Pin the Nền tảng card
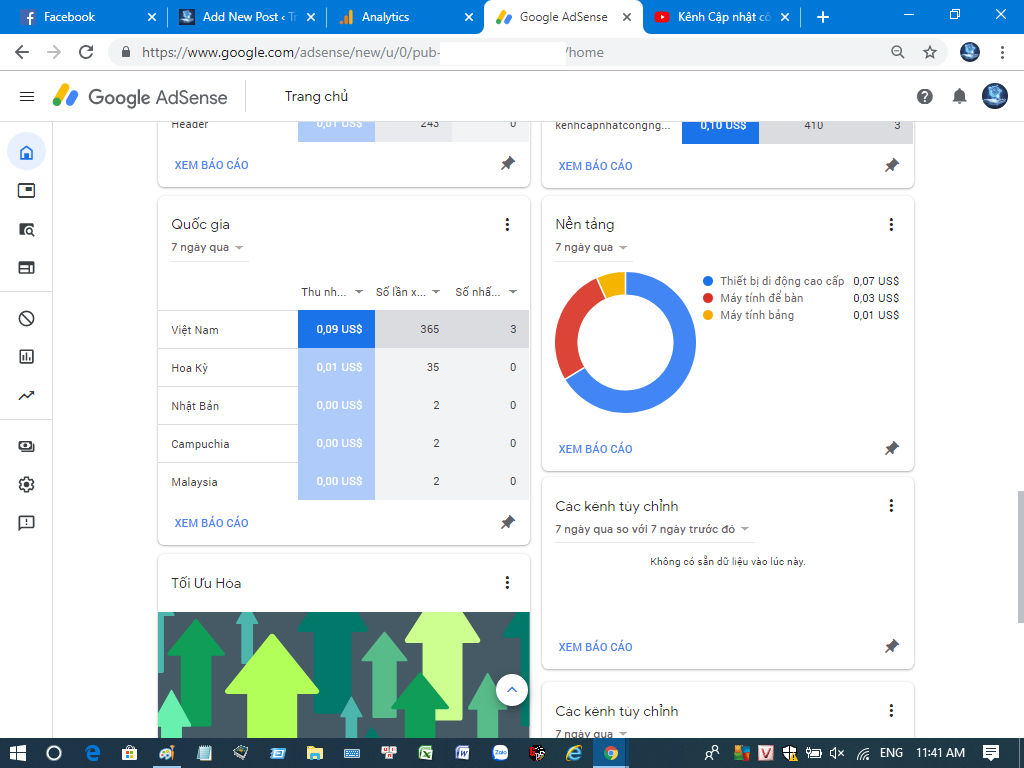The image size is (1024, 768). pyautogui.click(x=892, y=449)
